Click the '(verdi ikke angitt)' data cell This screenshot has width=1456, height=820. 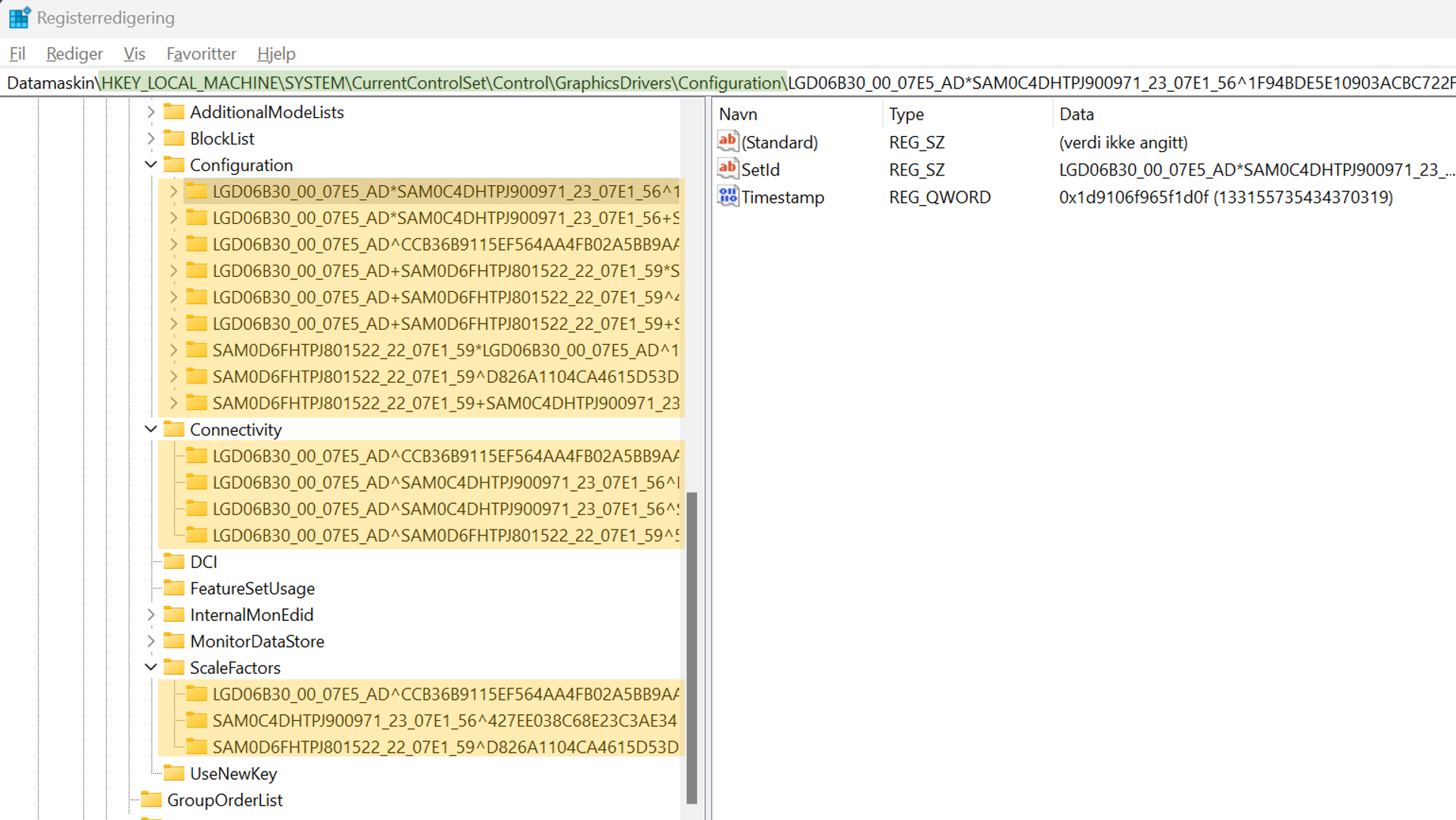pyautogui.click(x=1124, y=142)
